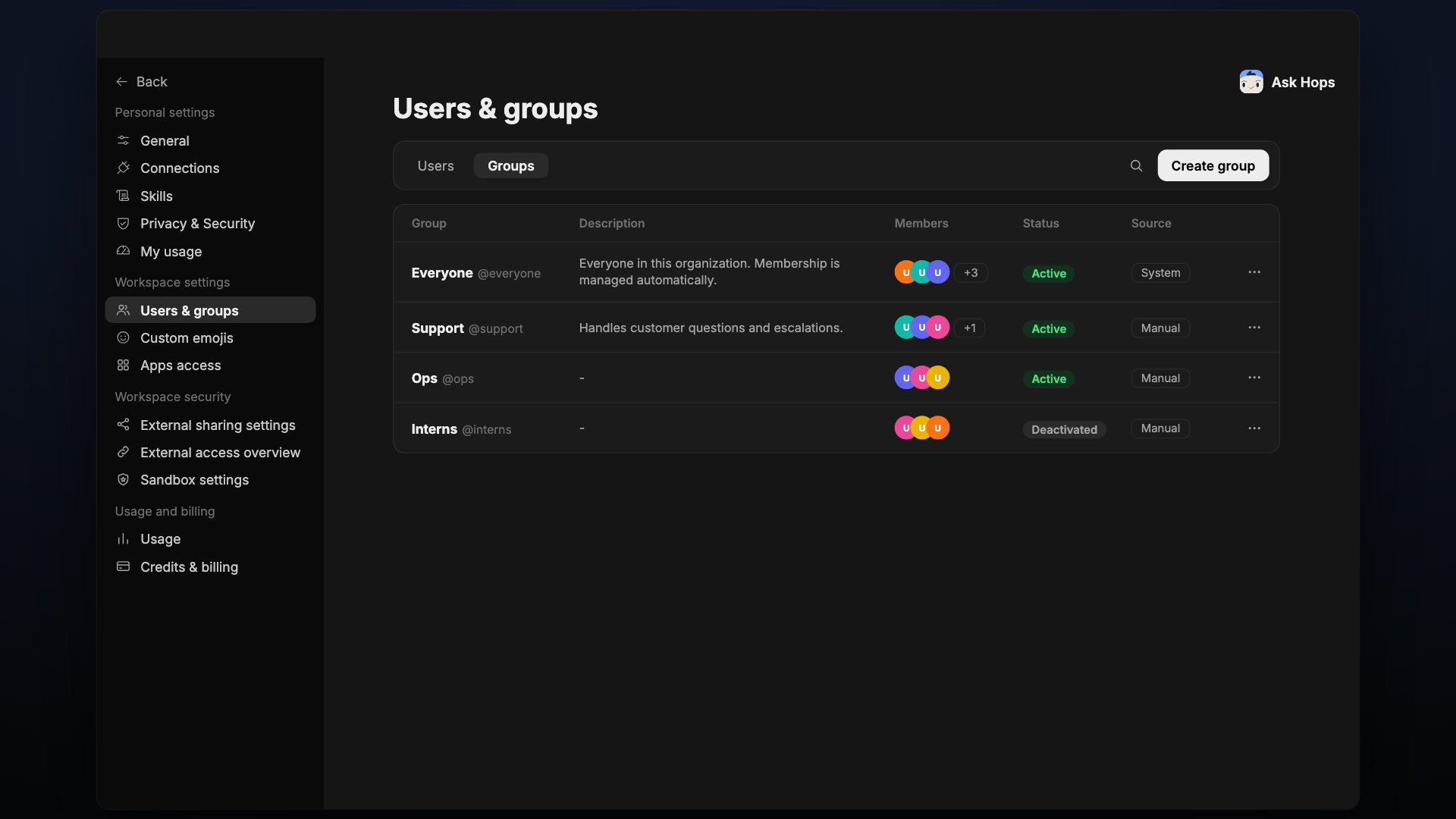Viewport: 1456px width, 819px height.
Task: Click the Manual source badge for Support
Action: (1160, 328)
